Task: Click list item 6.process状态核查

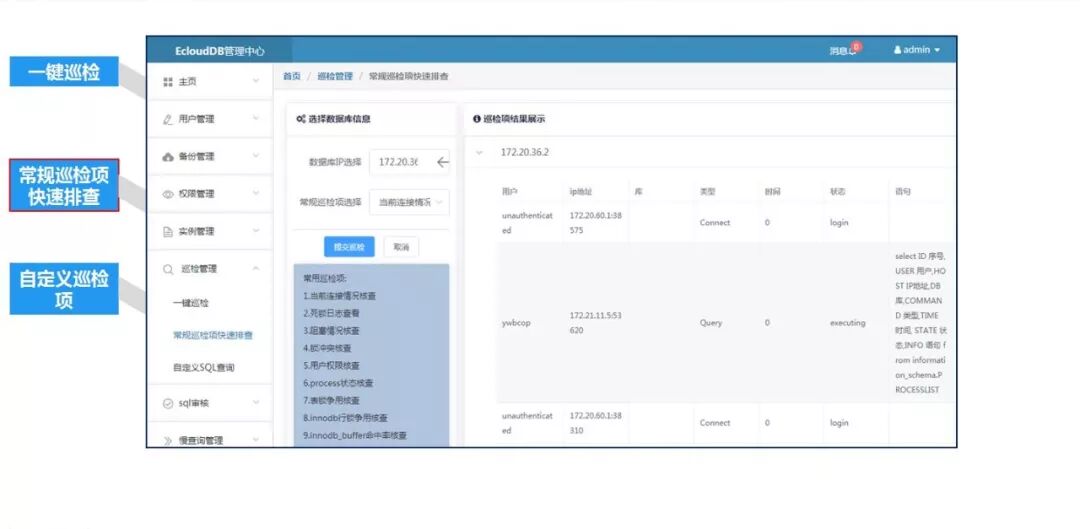Action: click(338, 383)
